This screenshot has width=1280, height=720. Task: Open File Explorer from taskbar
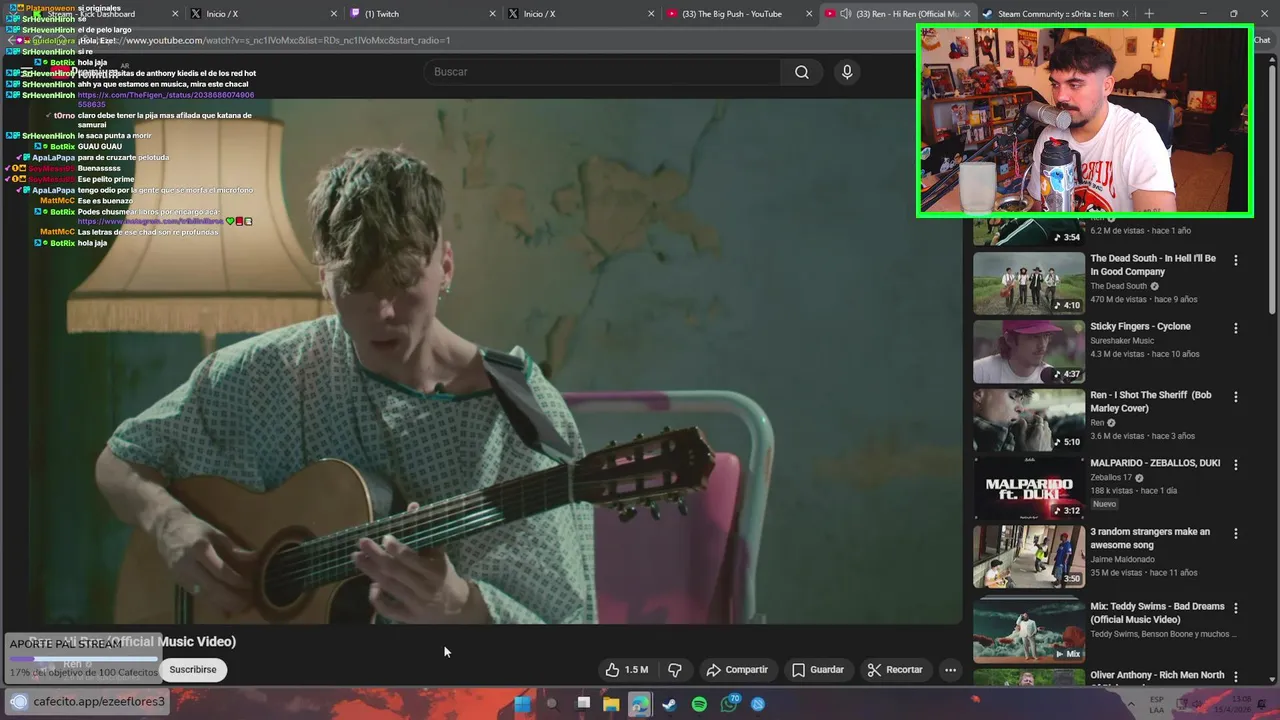click(x=611, y=704)
